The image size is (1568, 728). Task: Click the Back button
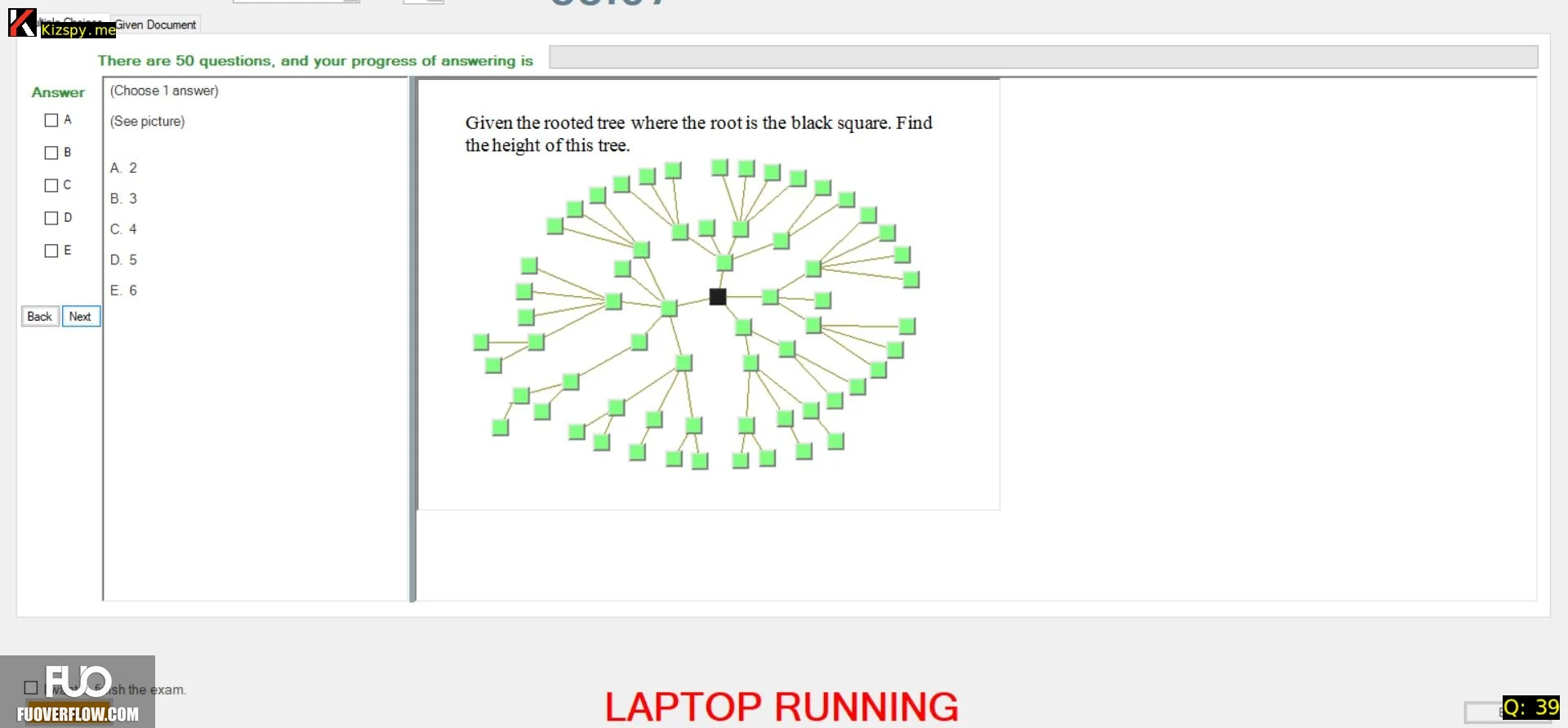[x=40, y=317]
